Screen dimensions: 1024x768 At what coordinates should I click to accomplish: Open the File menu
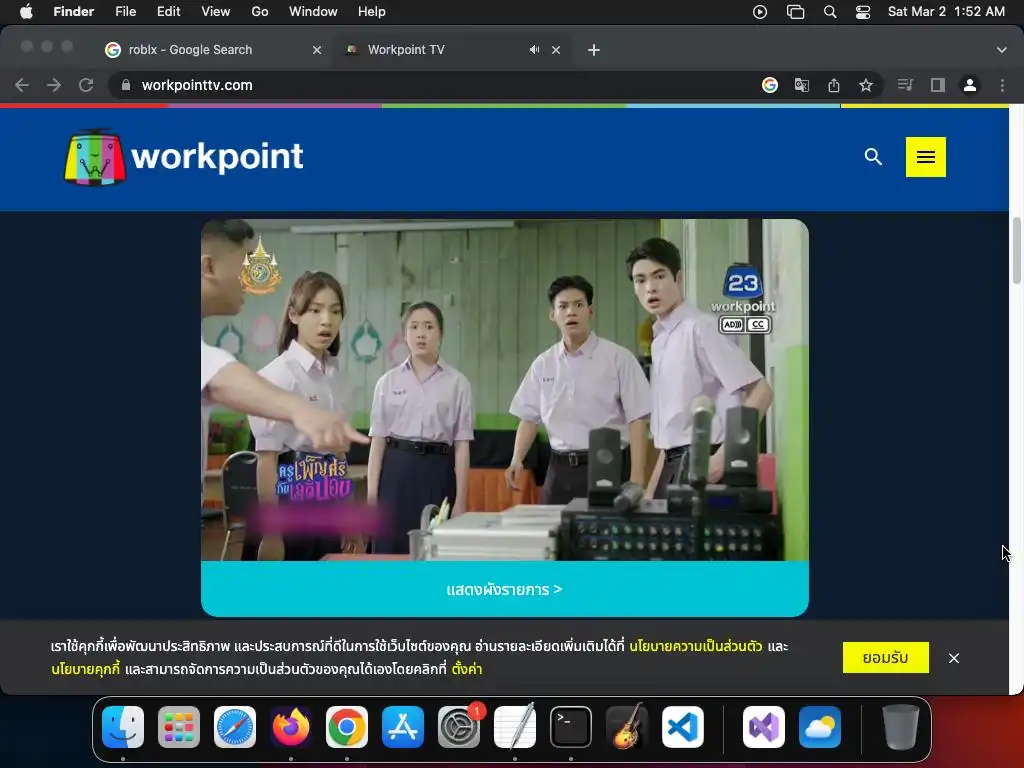coord(125,12)
